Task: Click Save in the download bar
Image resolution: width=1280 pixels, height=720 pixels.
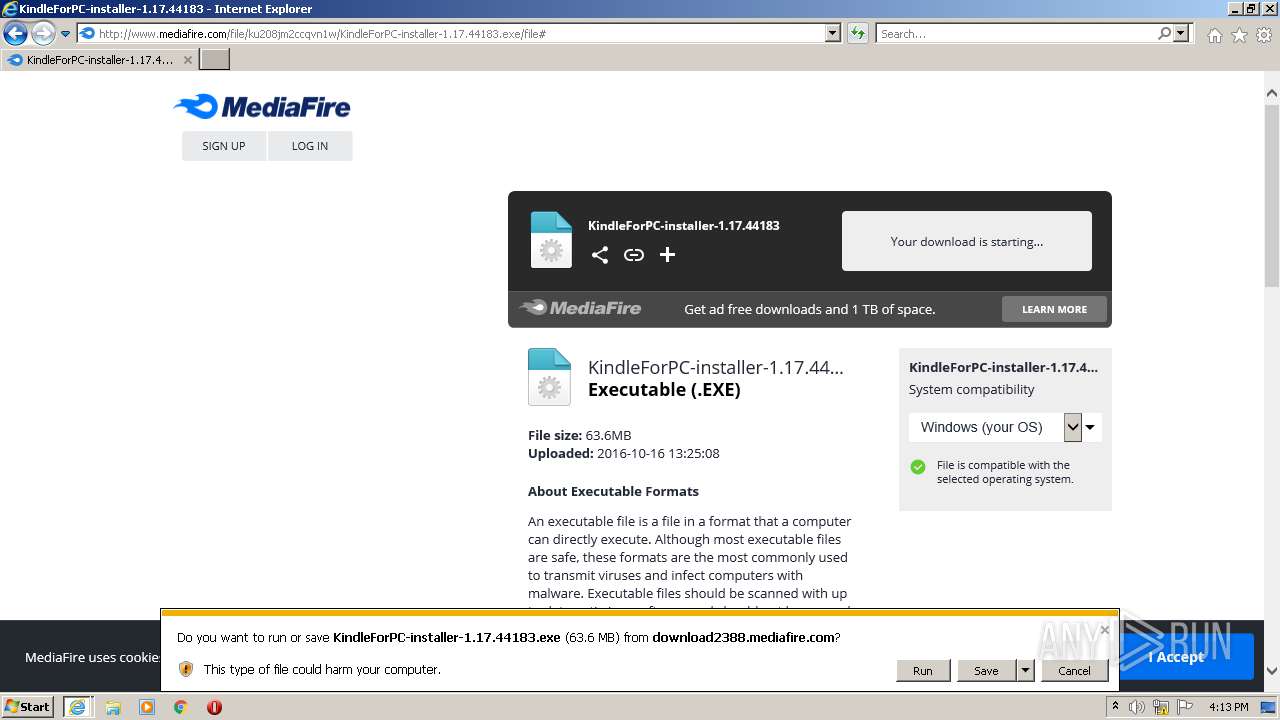Action: coord(986,671)
